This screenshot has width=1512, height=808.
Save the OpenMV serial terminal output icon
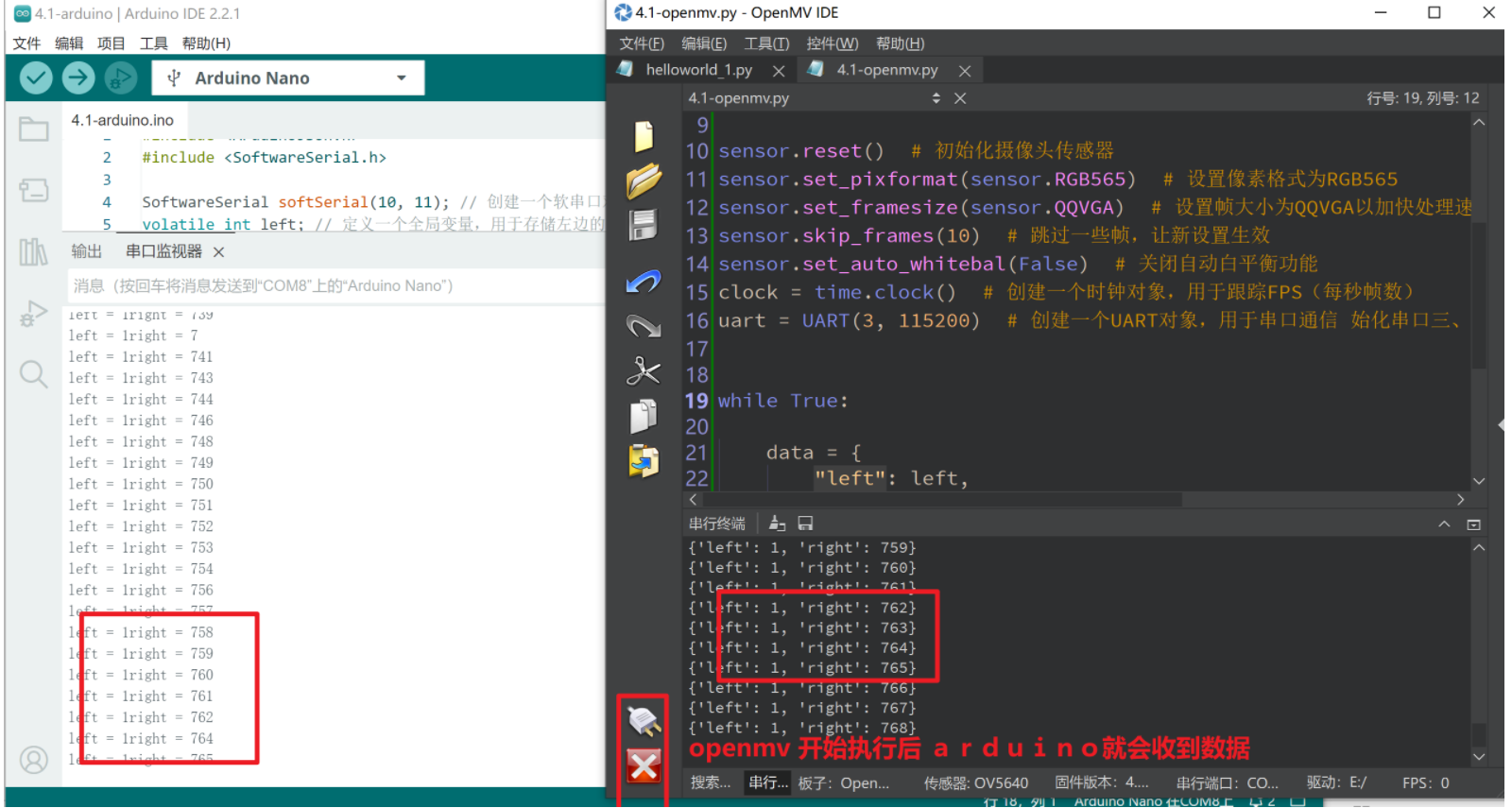click(x=805, y=523)
